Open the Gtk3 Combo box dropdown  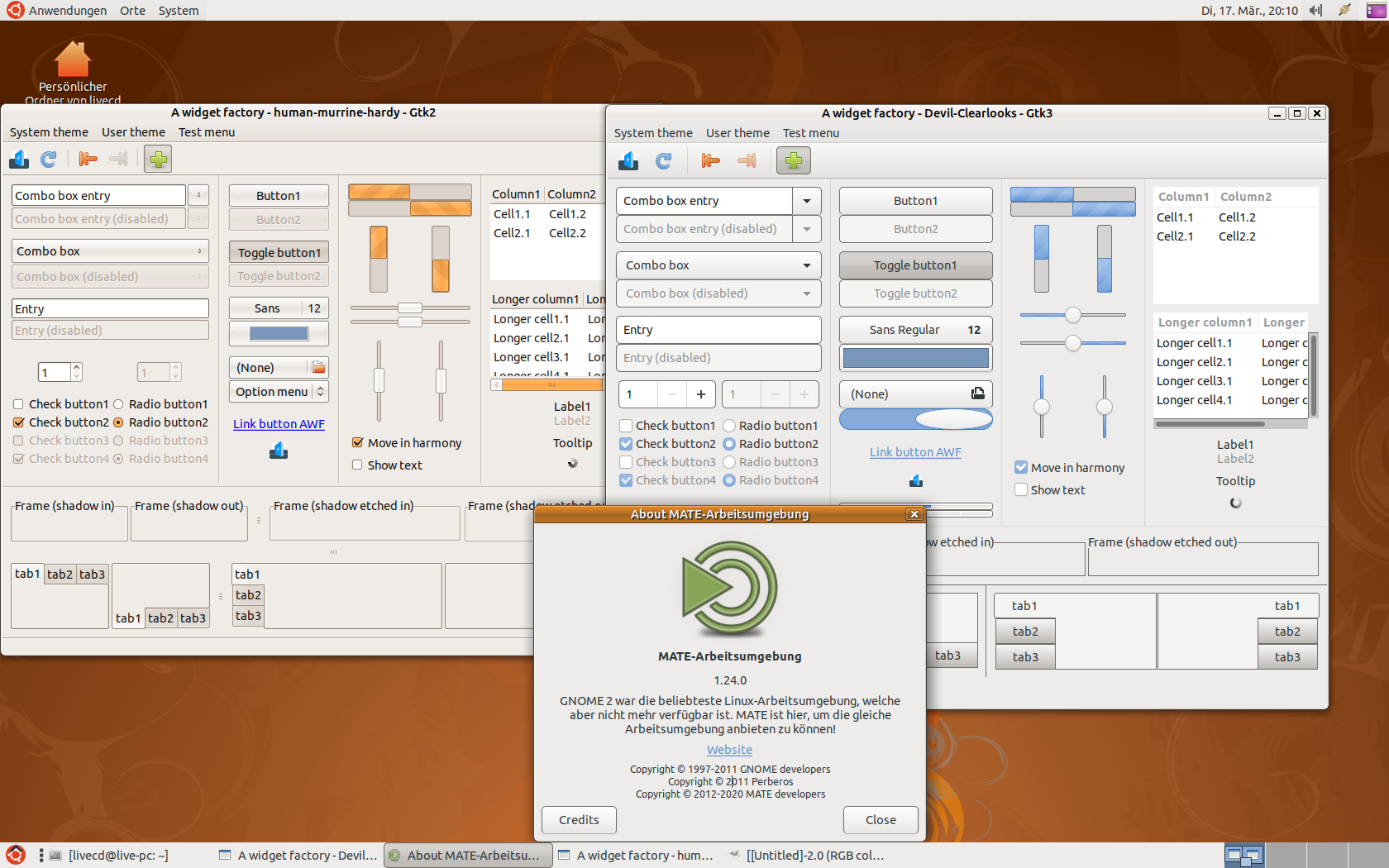coord(718,265)
